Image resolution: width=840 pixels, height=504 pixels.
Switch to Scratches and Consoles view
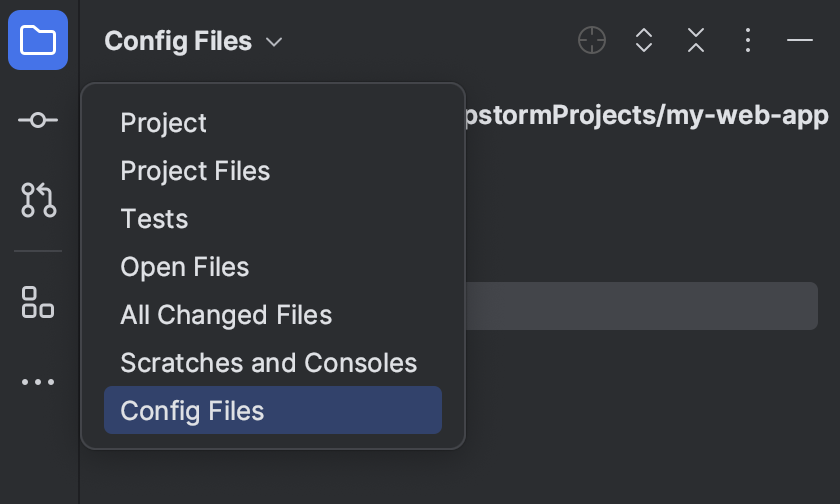click(x=268, y=363)
